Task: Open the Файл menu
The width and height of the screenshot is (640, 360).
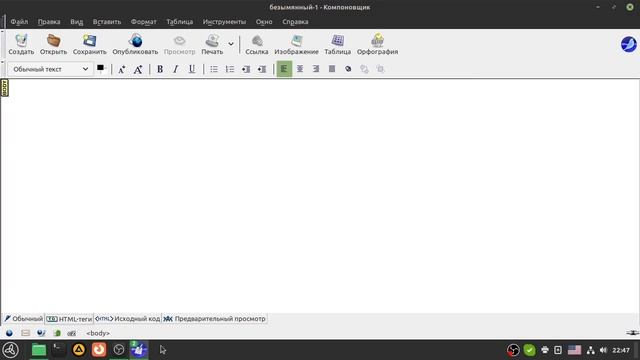Action: click(x=19, y=22)
